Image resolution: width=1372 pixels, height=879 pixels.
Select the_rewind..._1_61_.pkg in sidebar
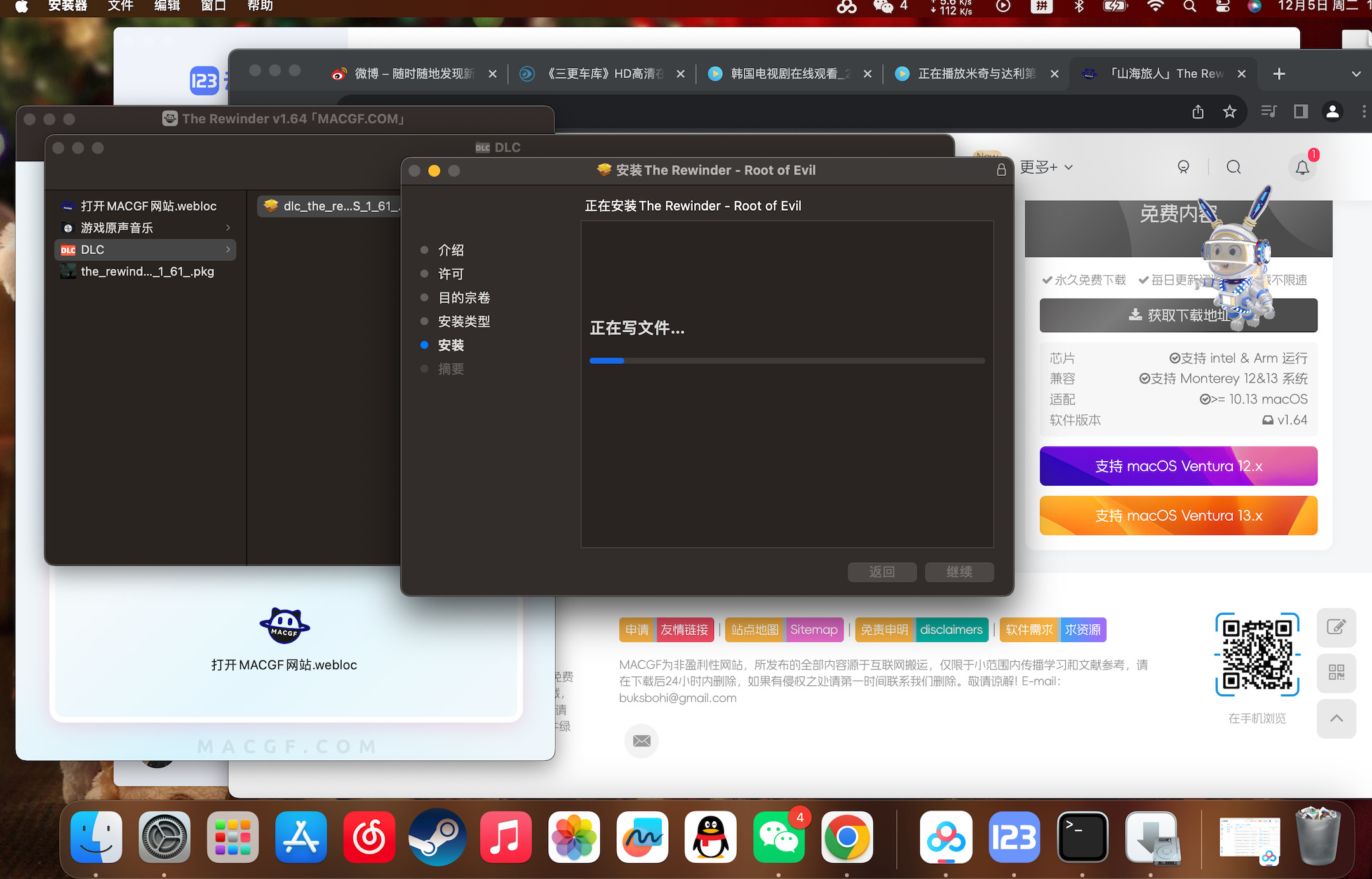147,271
